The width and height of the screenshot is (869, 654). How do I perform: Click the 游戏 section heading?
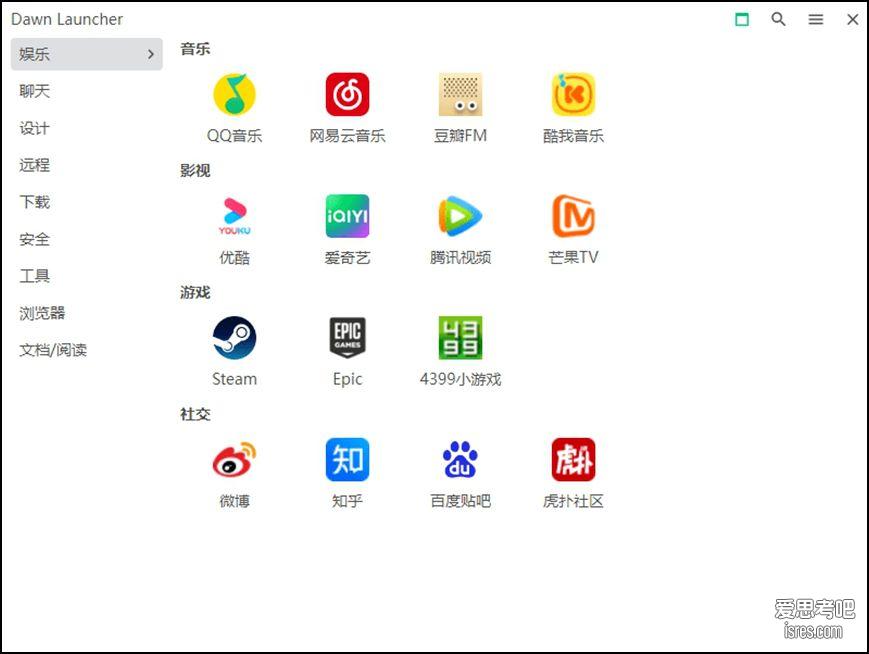click(x=195, y=293)
